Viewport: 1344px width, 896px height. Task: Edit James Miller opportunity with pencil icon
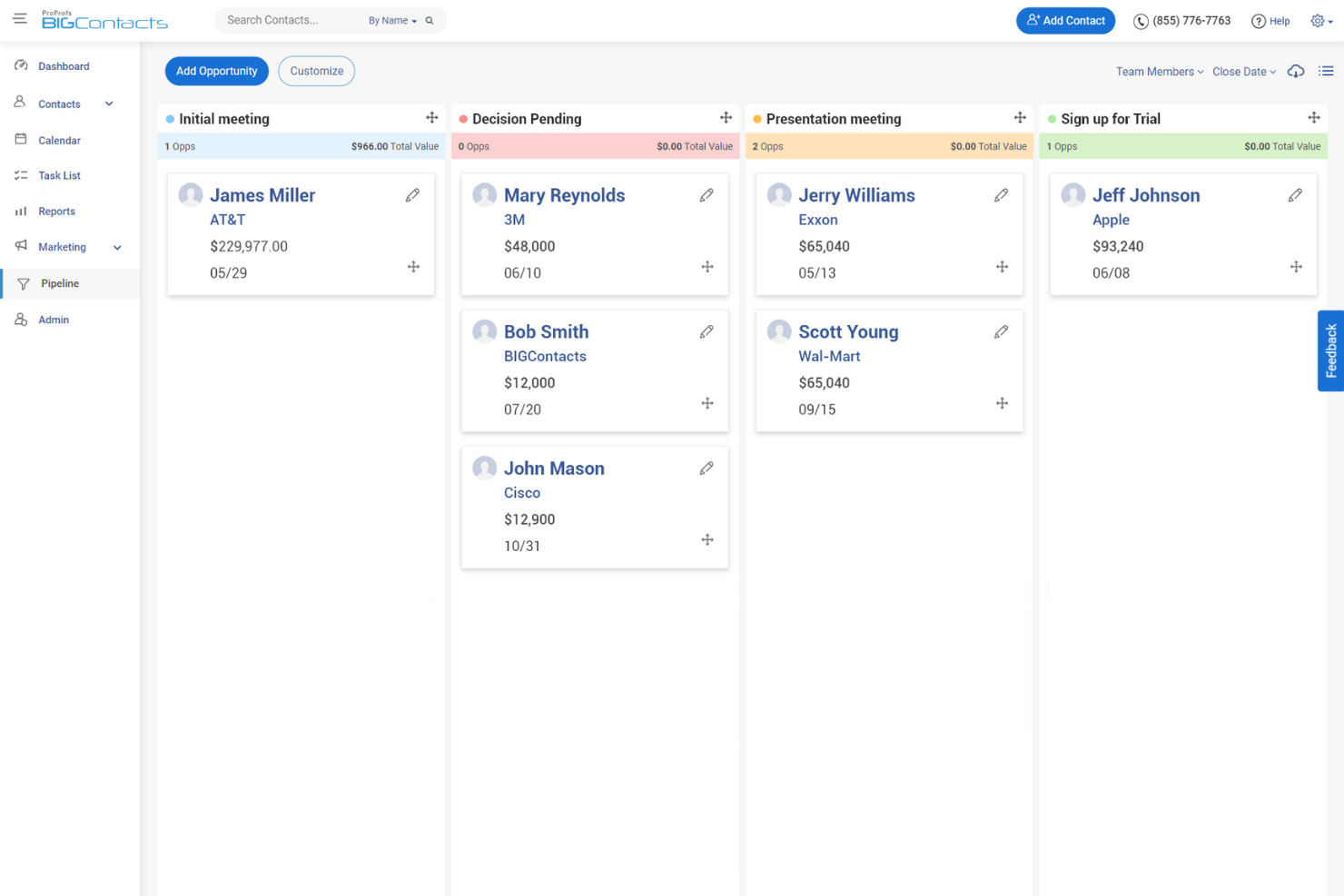pos(412,195)
